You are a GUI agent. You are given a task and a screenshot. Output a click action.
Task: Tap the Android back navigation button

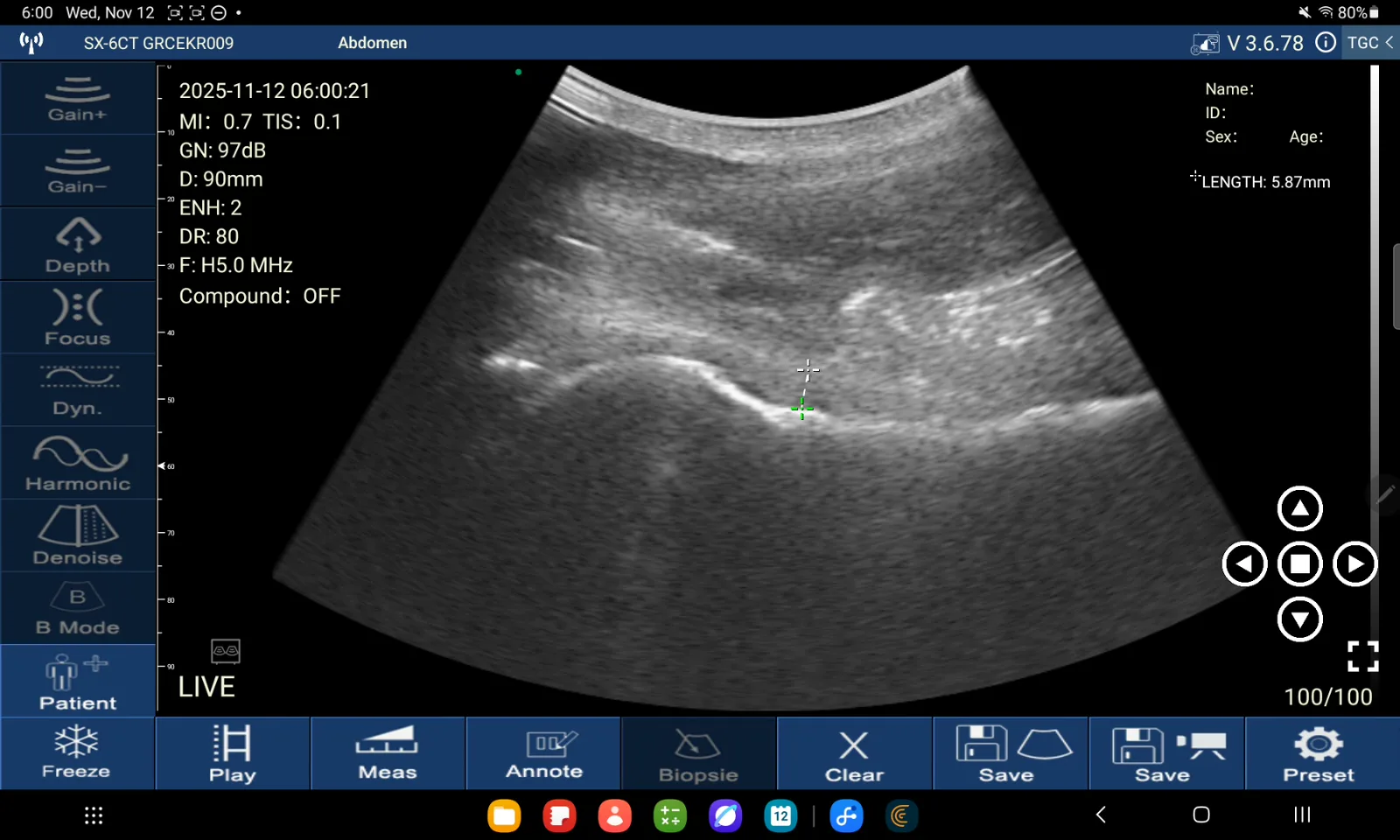1101,815
